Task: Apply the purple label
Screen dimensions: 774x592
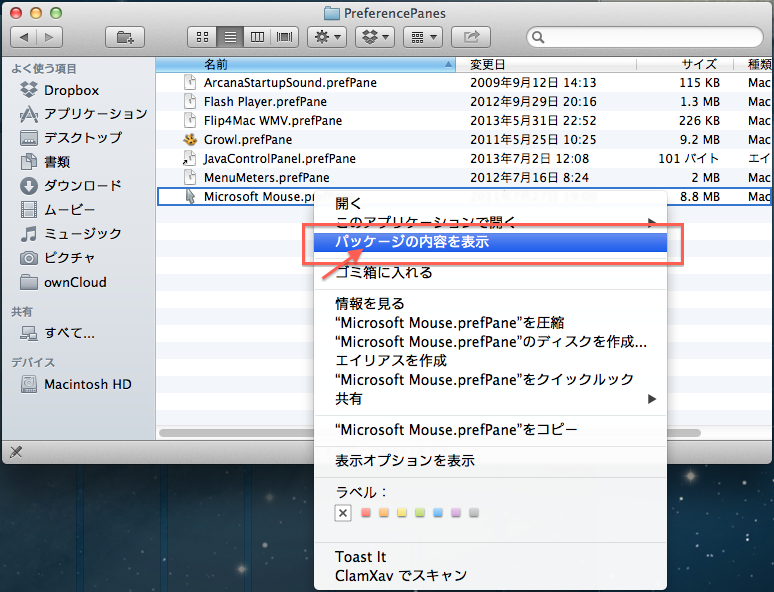Action: point(456,513)
